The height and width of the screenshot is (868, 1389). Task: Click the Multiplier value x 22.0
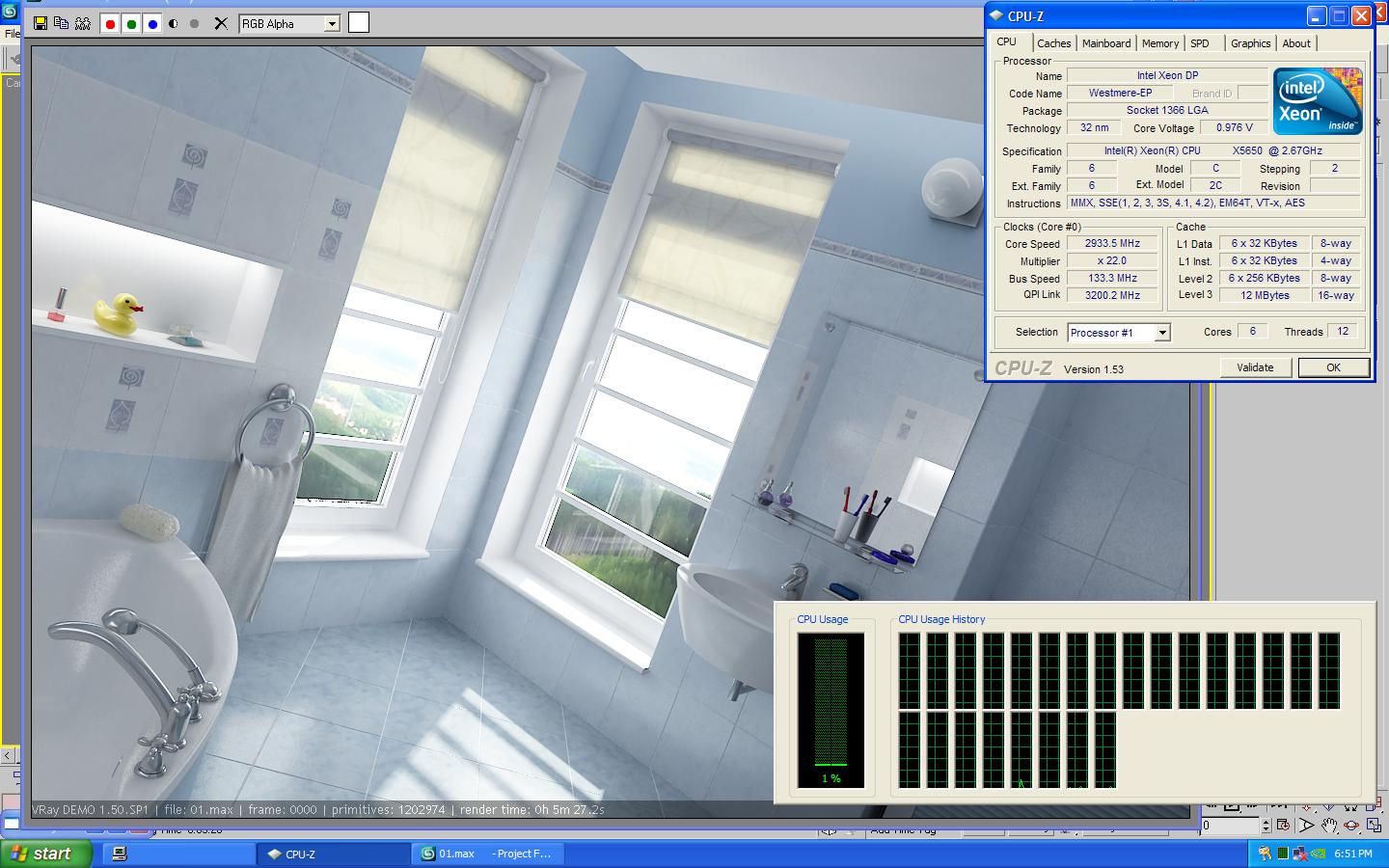point(1112,261)
